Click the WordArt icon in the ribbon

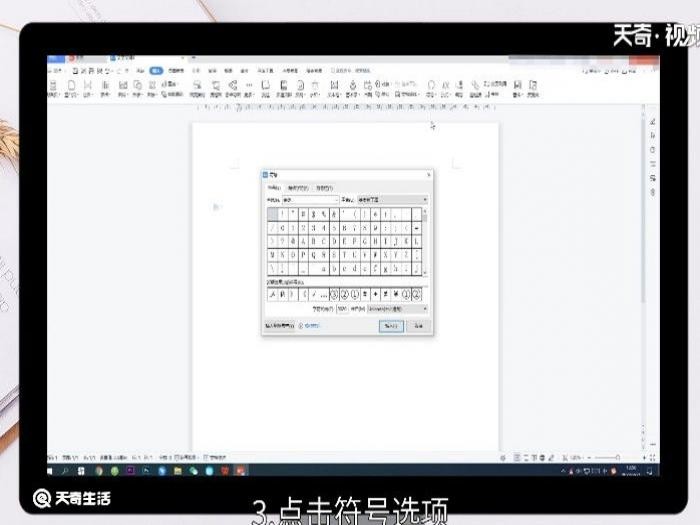coord(353,88)
